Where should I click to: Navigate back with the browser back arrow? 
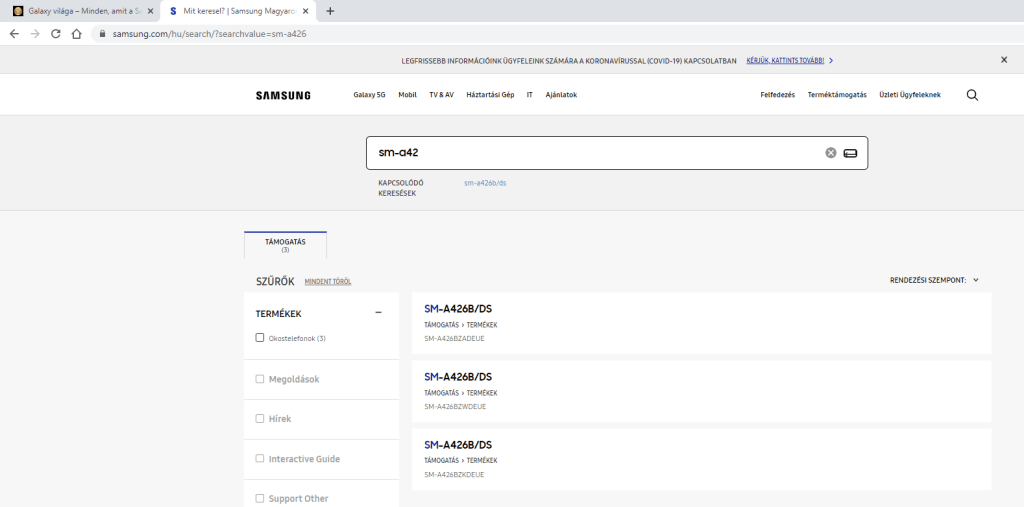tap(14, 33)
